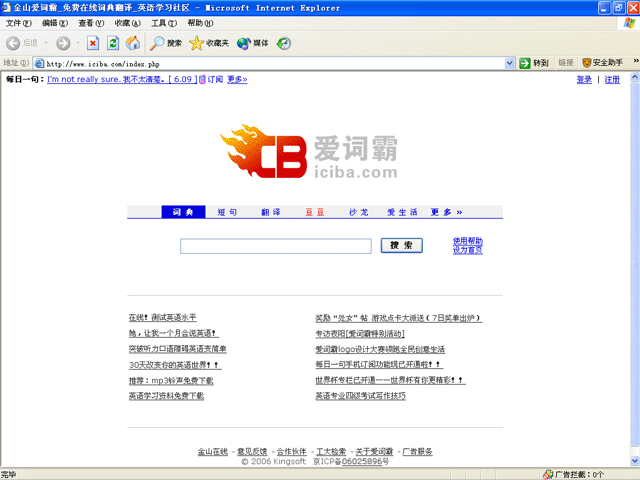Click 设为首页 set homepage link
The width and height of the screenshot is (640, 480).
(468, 250)
